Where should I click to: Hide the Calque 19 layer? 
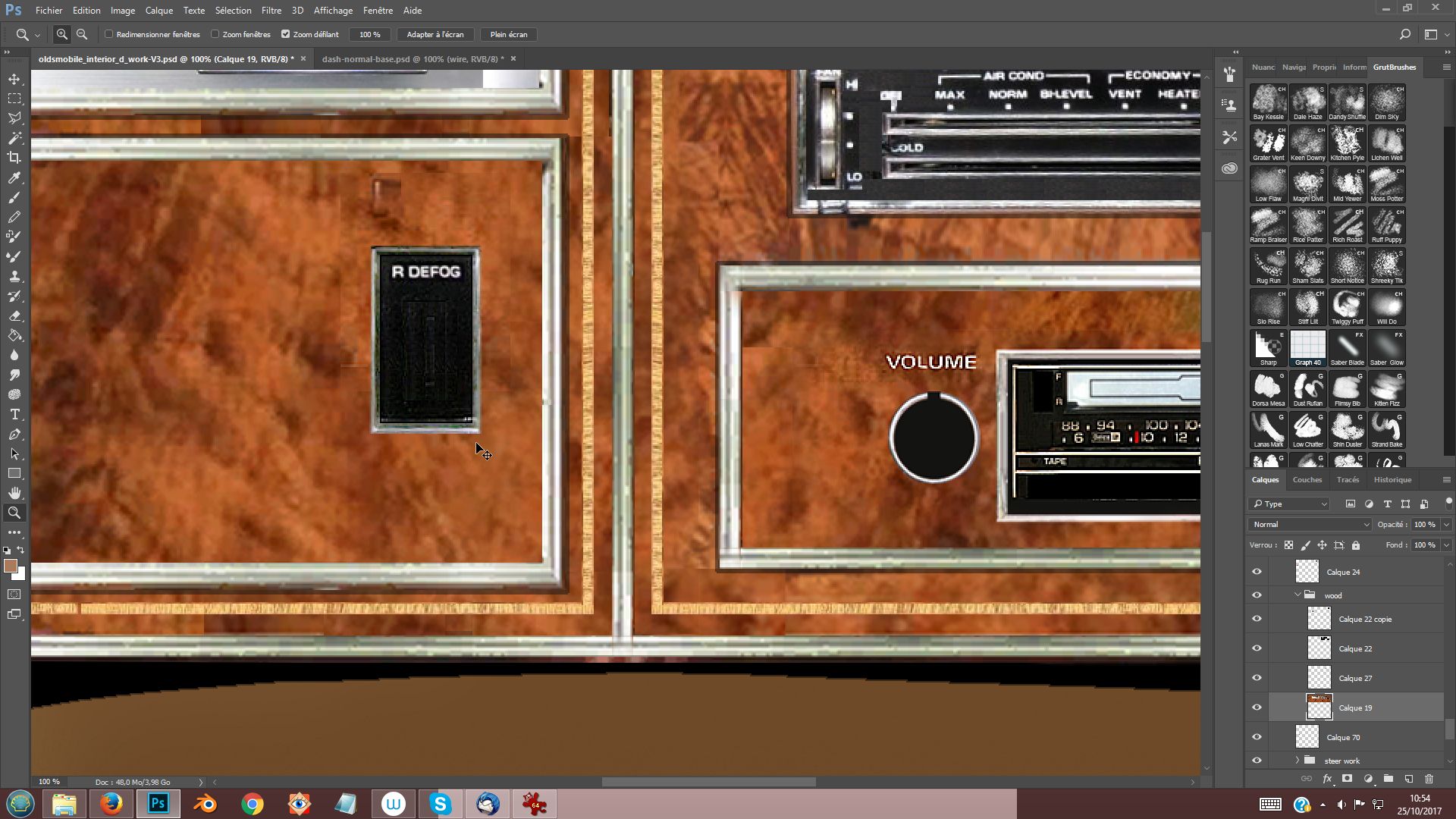pos(1257,708)
